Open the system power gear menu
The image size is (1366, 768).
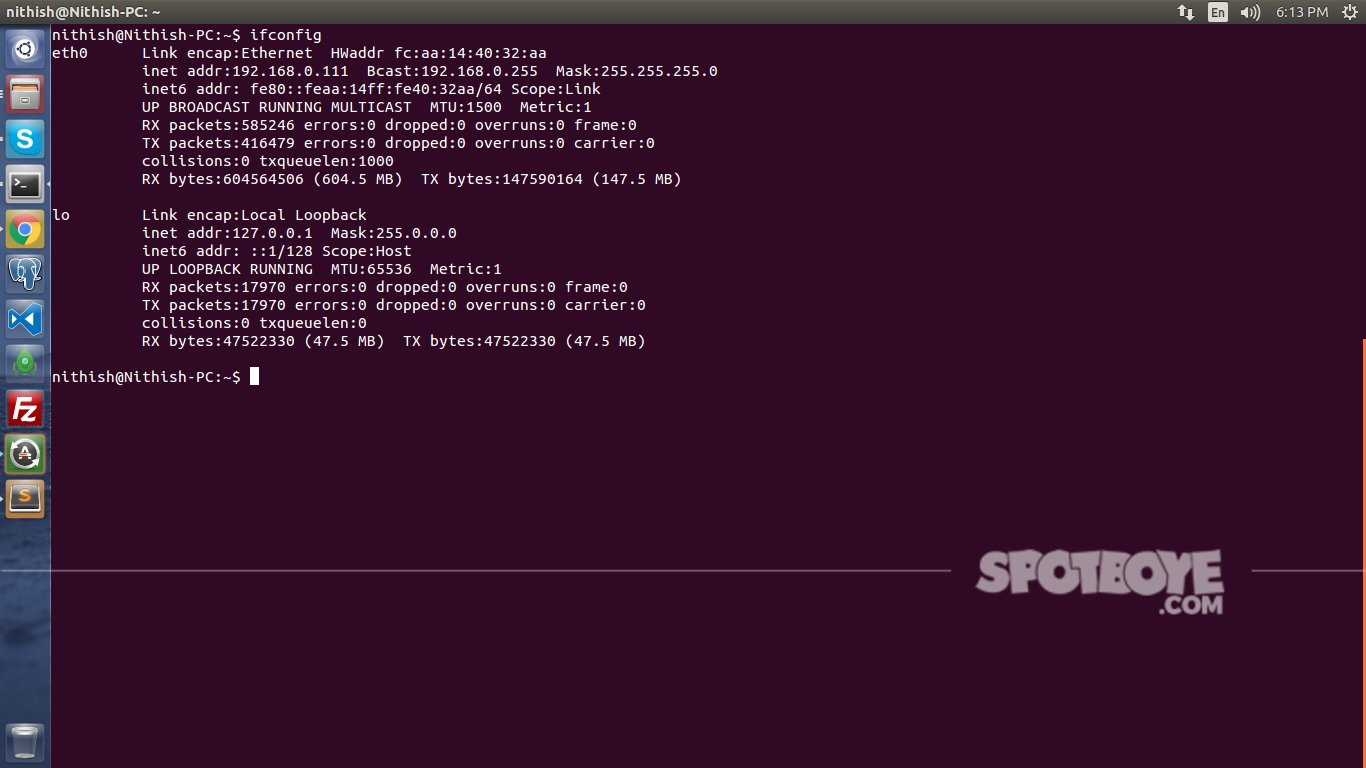(1348, 12)
